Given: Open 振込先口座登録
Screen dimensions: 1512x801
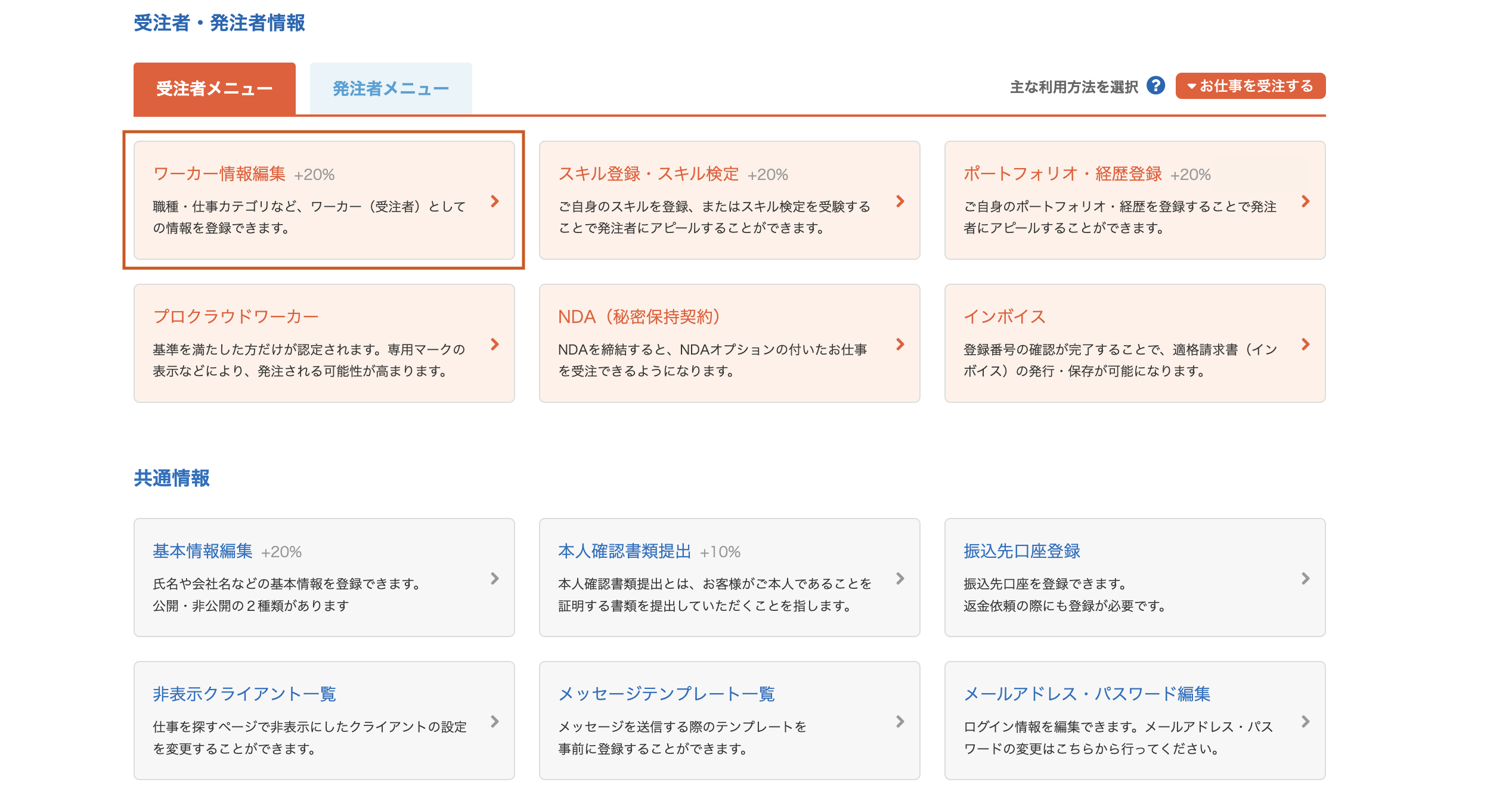Looking at the screenshot, I should pos(1022,551).
